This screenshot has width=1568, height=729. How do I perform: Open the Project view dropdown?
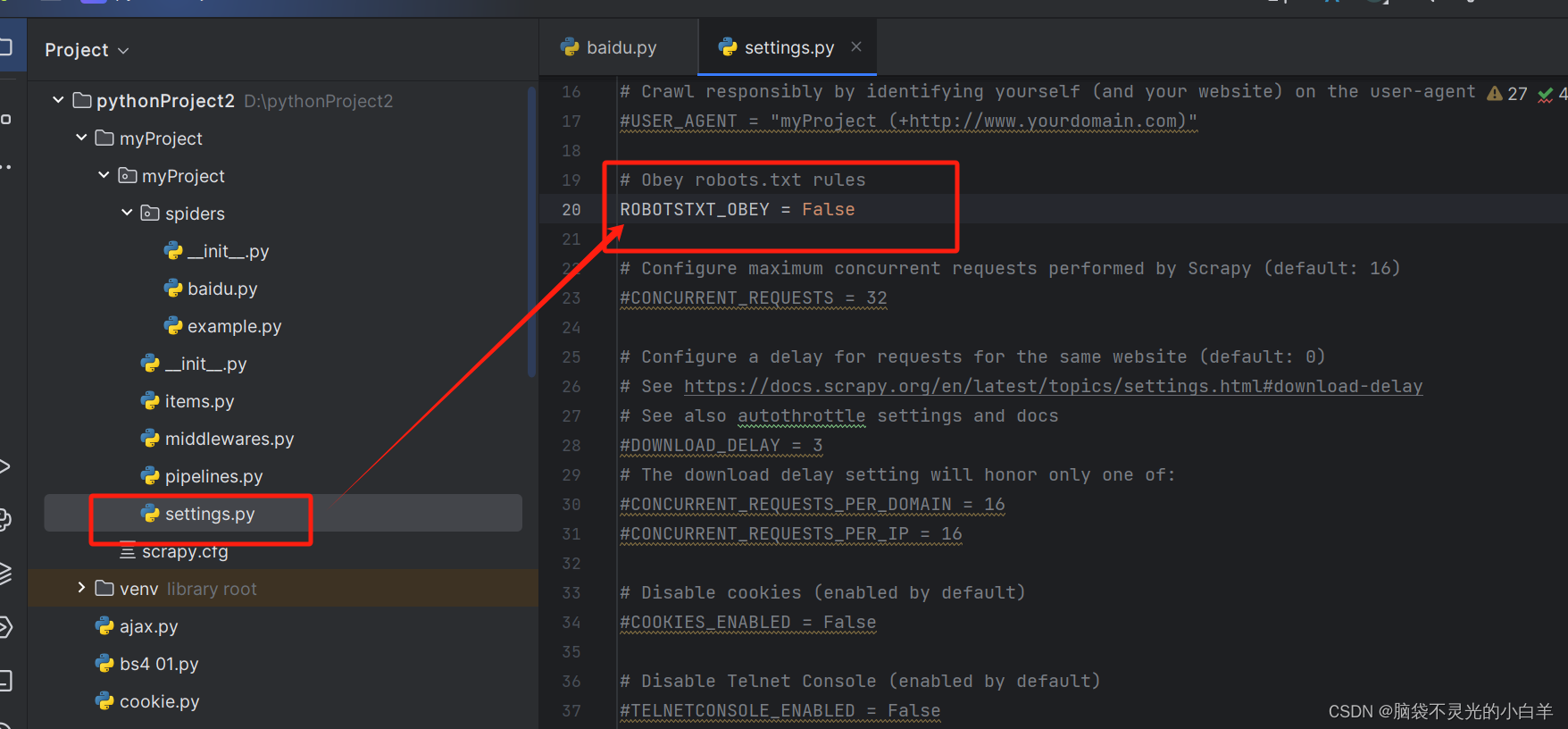coord(87,50)
